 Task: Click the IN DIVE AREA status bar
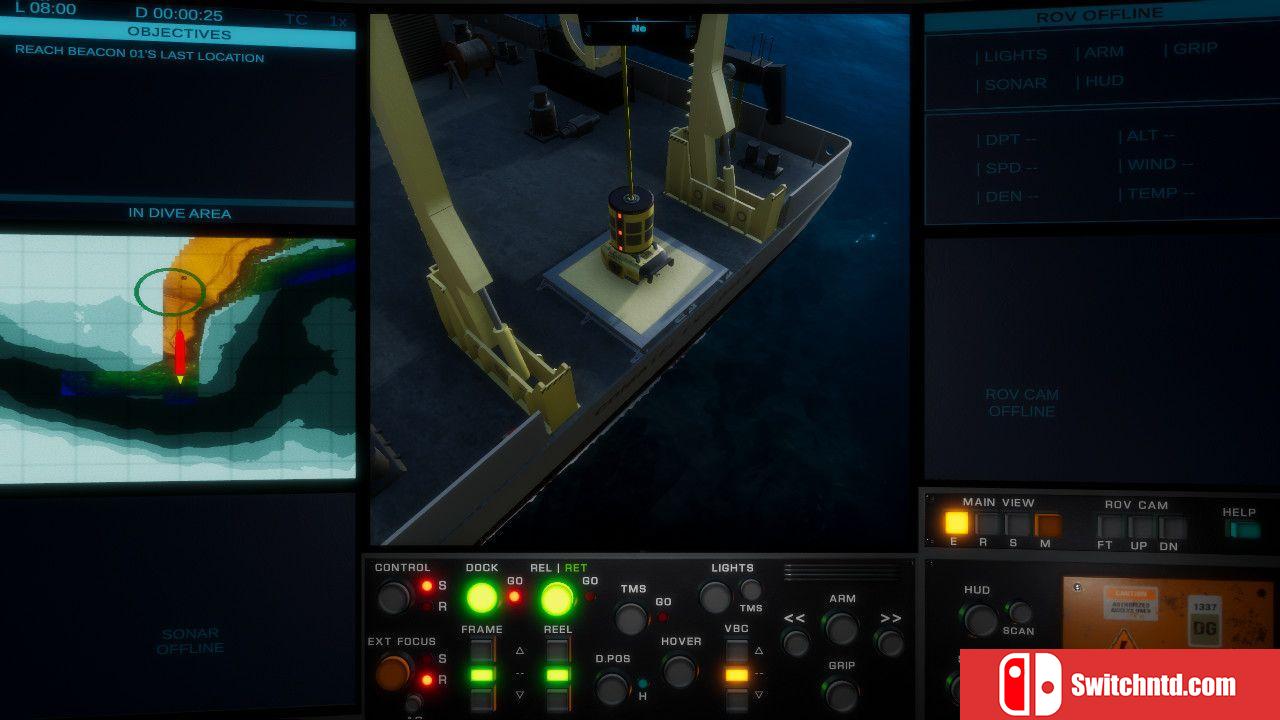178,213
